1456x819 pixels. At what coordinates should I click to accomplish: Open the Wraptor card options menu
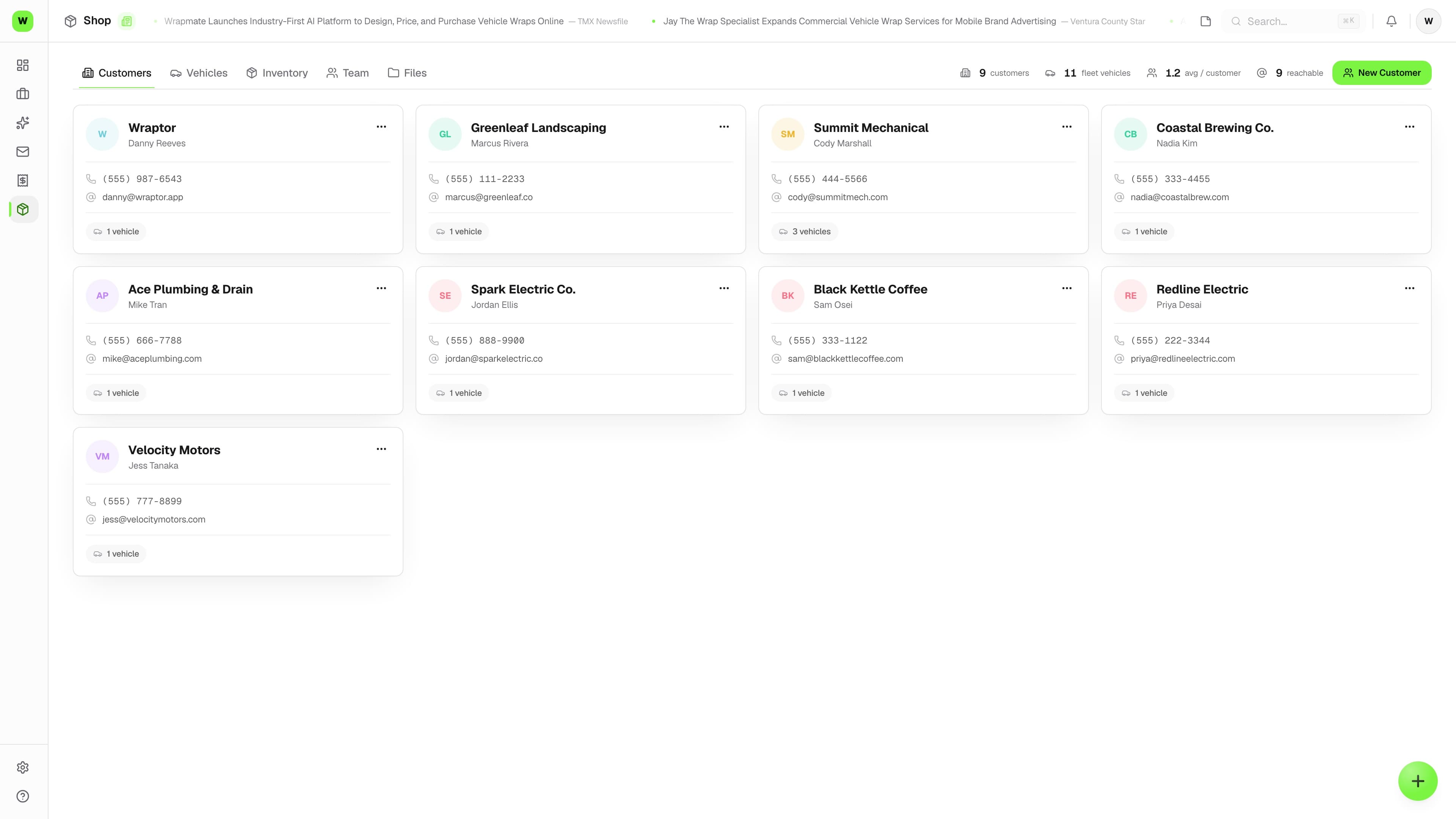(381, 127)
